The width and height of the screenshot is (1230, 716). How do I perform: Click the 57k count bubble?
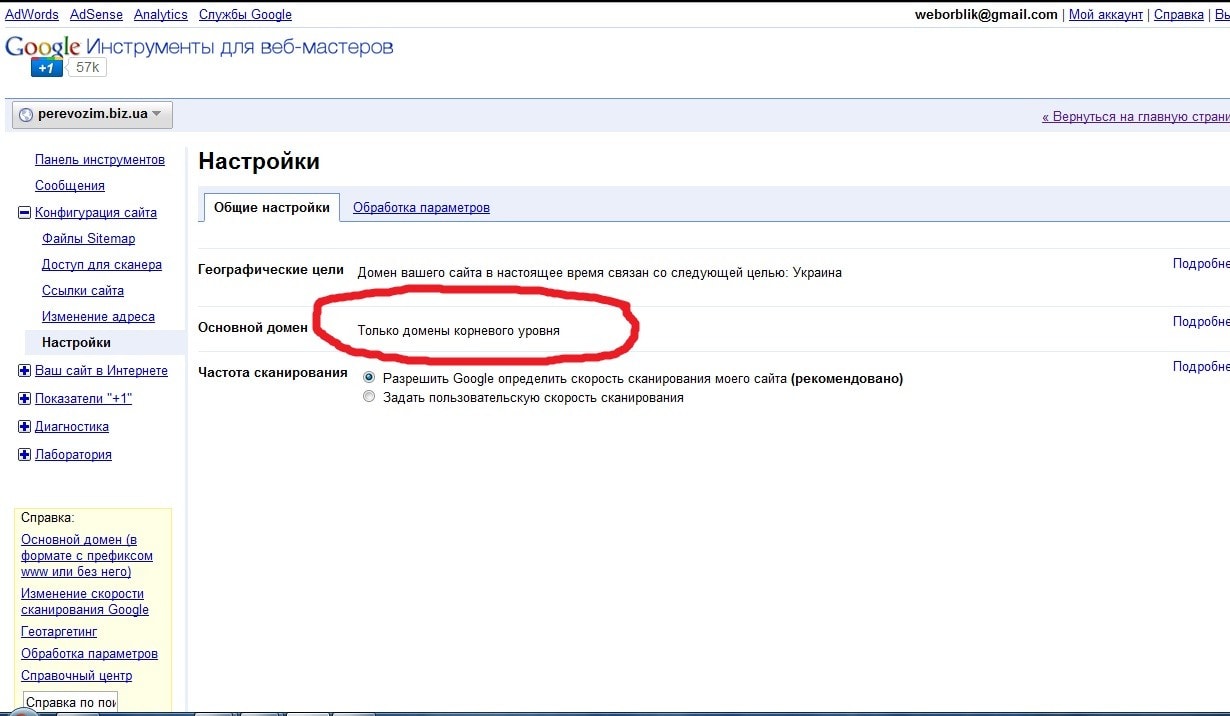coord(88,68)
